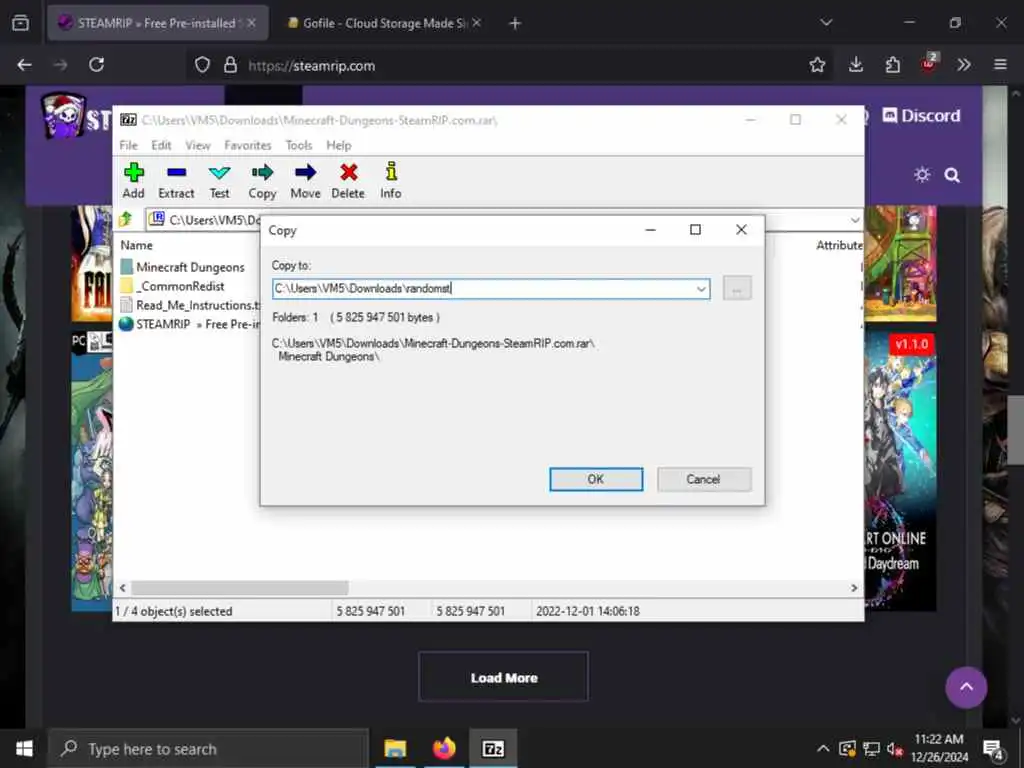
Task: Open the File menu in 7-Zip
Action: coord(128,145)
